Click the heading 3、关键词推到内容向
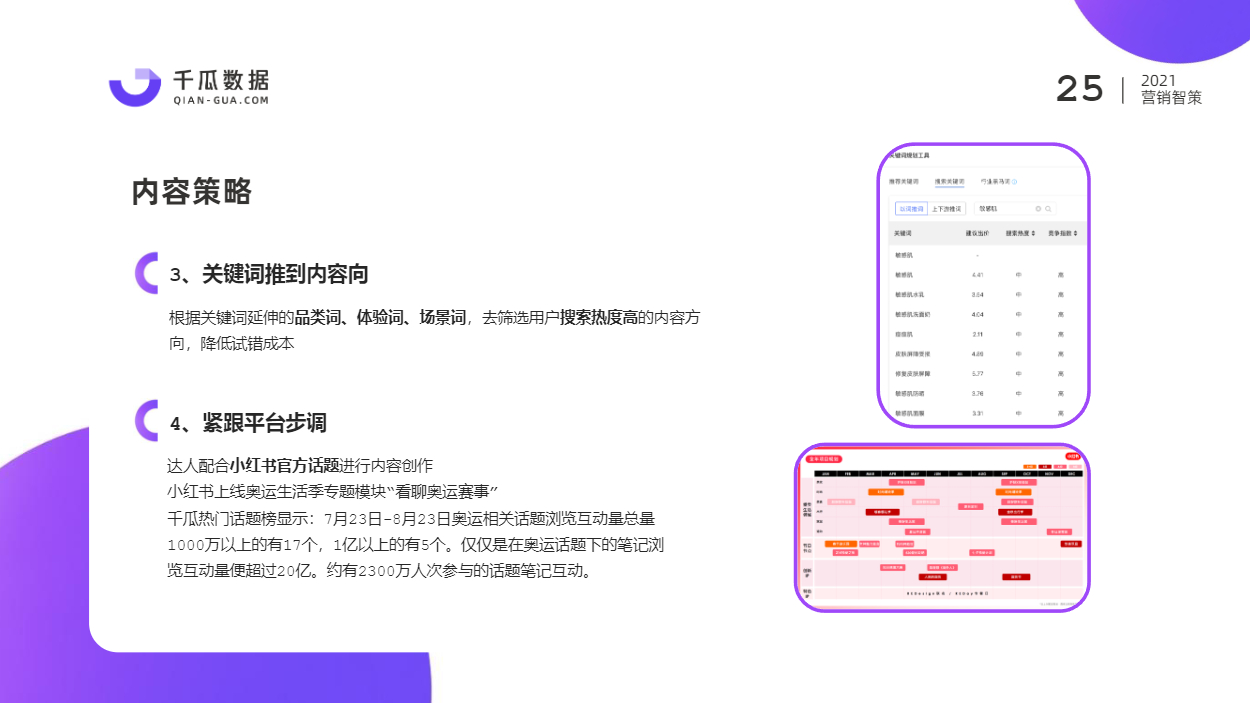The height and width of the screenshot is (703, 1250). [x=269, y=274]
